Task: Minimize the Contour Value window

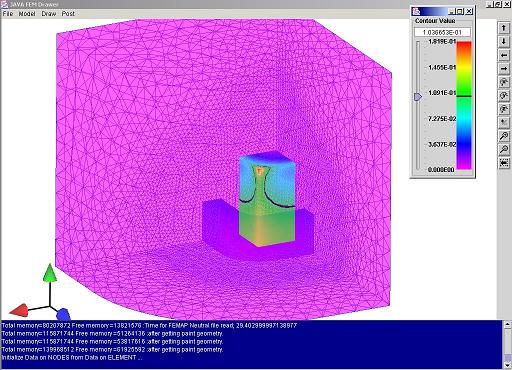Action: [452, 11]
